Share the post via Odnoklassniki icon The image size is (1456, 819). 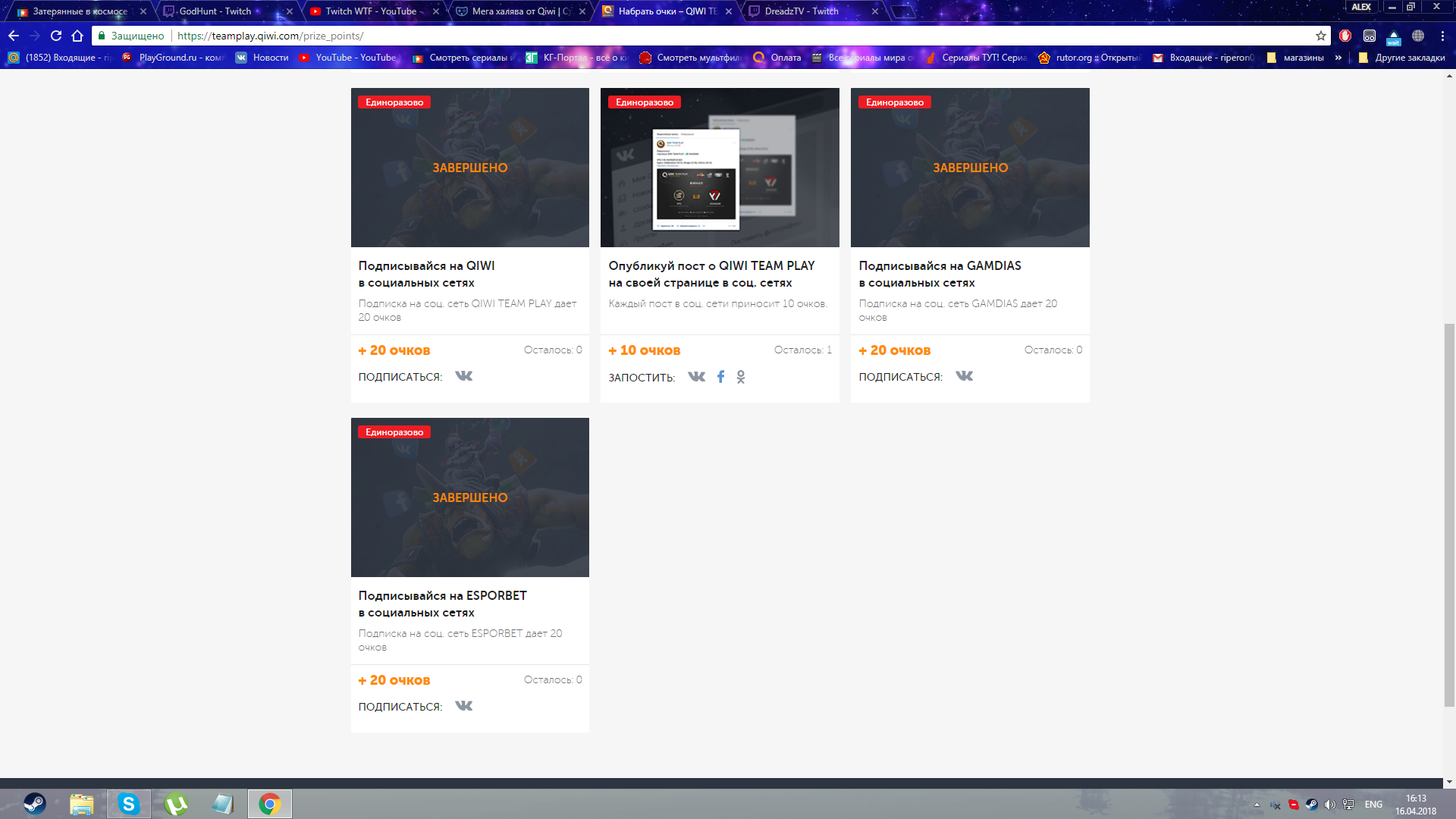click(x=741, y=377)
